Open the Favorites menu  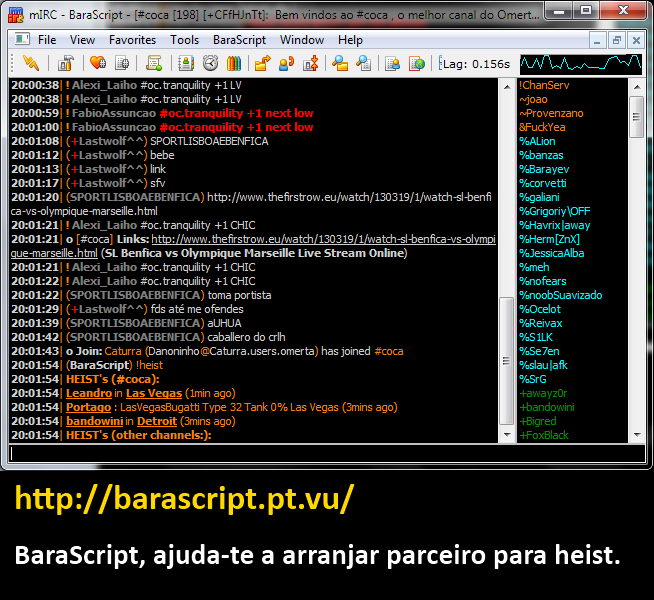click(x=132, y=40)
